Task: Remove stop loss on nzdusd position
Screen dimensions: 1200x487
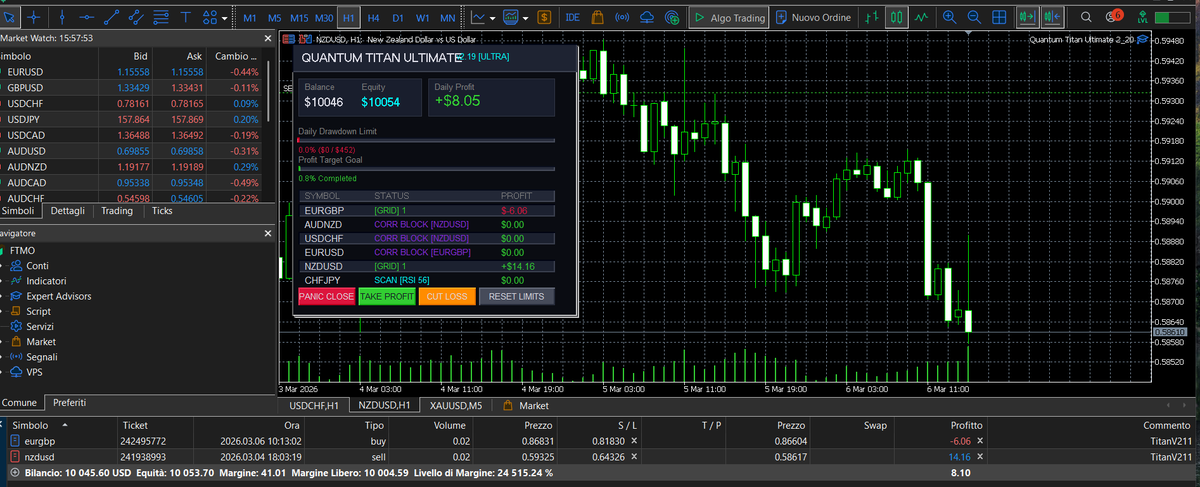Action: [633, 456]
